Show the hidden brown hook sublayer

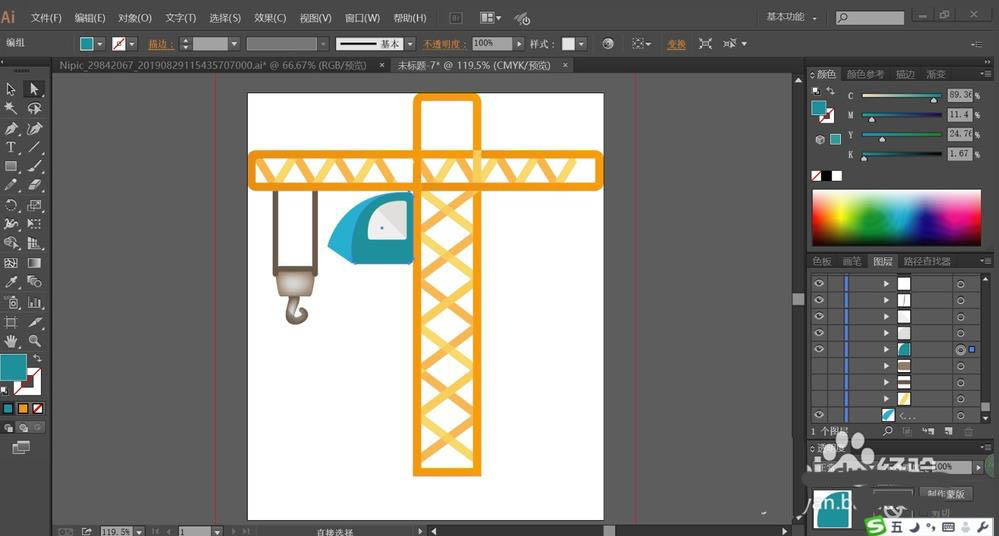click(819, 366)
